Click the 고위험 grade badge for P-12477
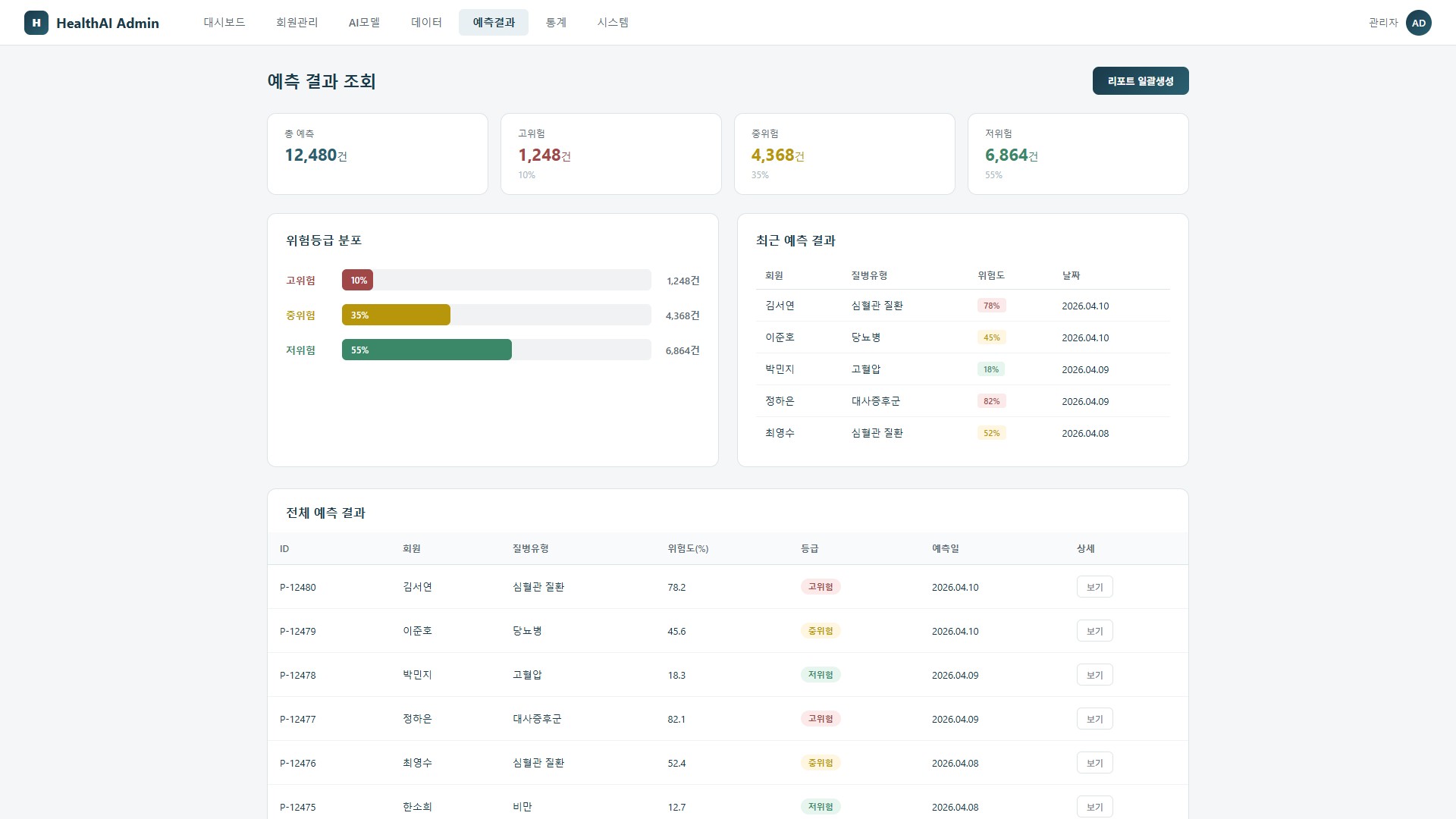The width and height of the screenshot is (1456, 819). pos(821,719)
